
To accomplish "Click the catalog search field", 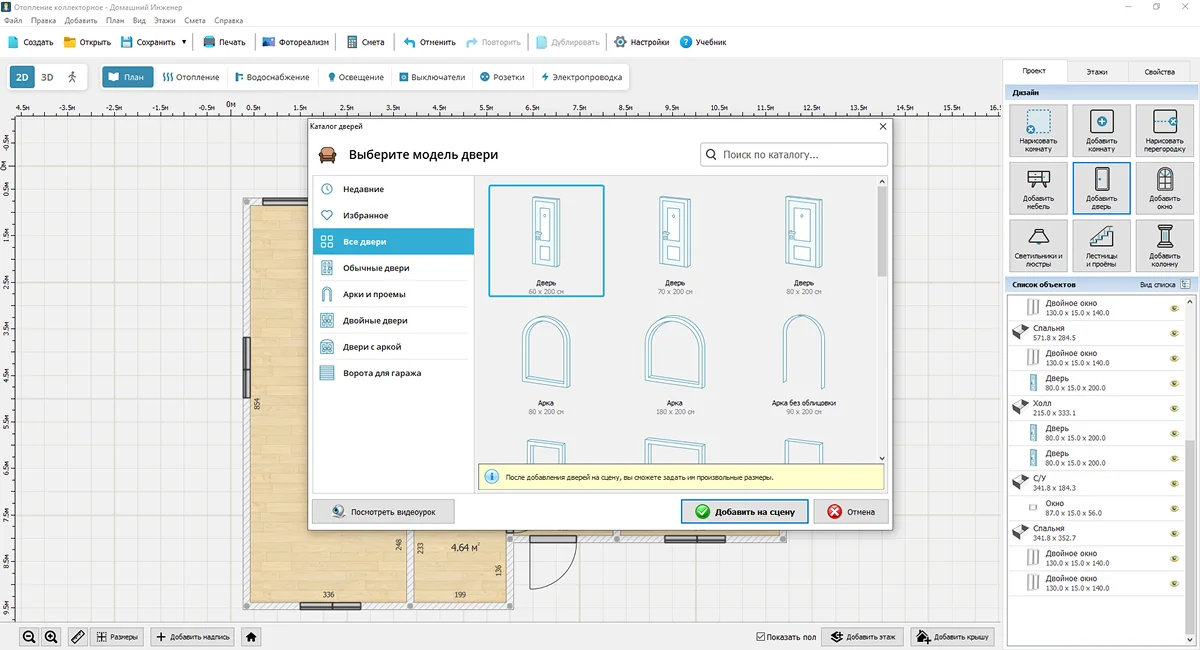I will pos(794,155).
